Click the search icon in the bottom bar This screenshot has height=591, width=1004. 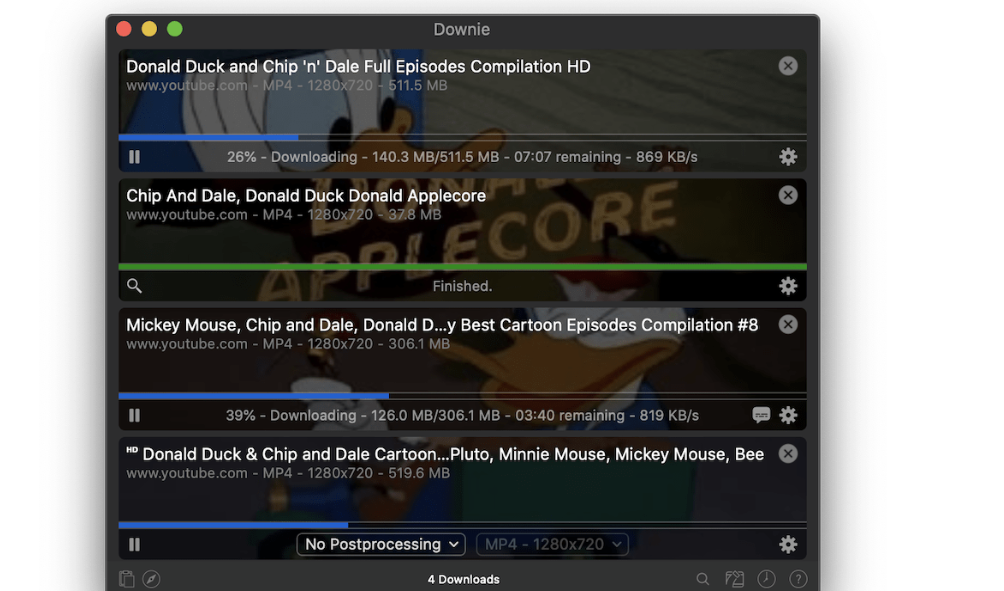[703, 579]
